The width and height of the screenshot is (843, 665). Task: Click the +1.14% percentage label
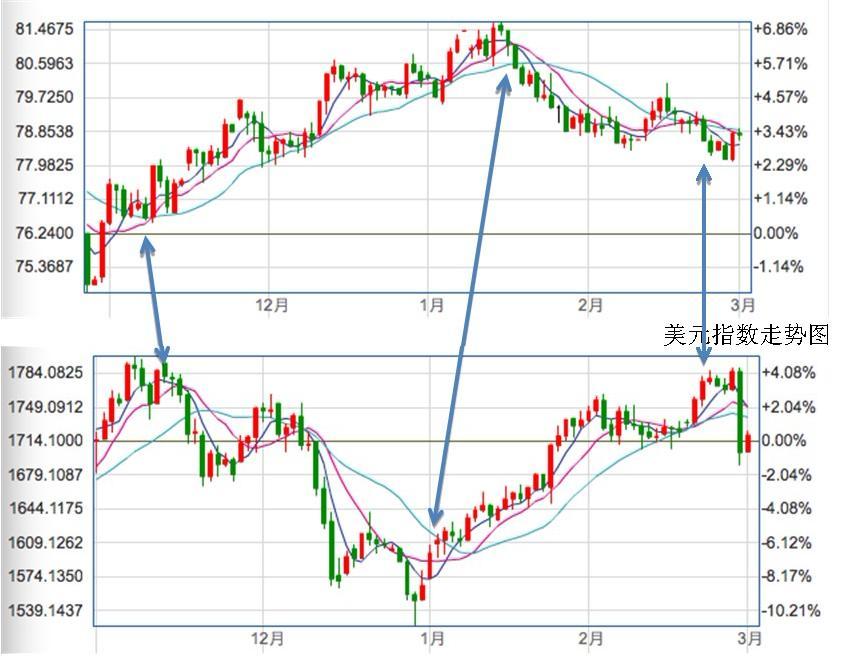780,199
